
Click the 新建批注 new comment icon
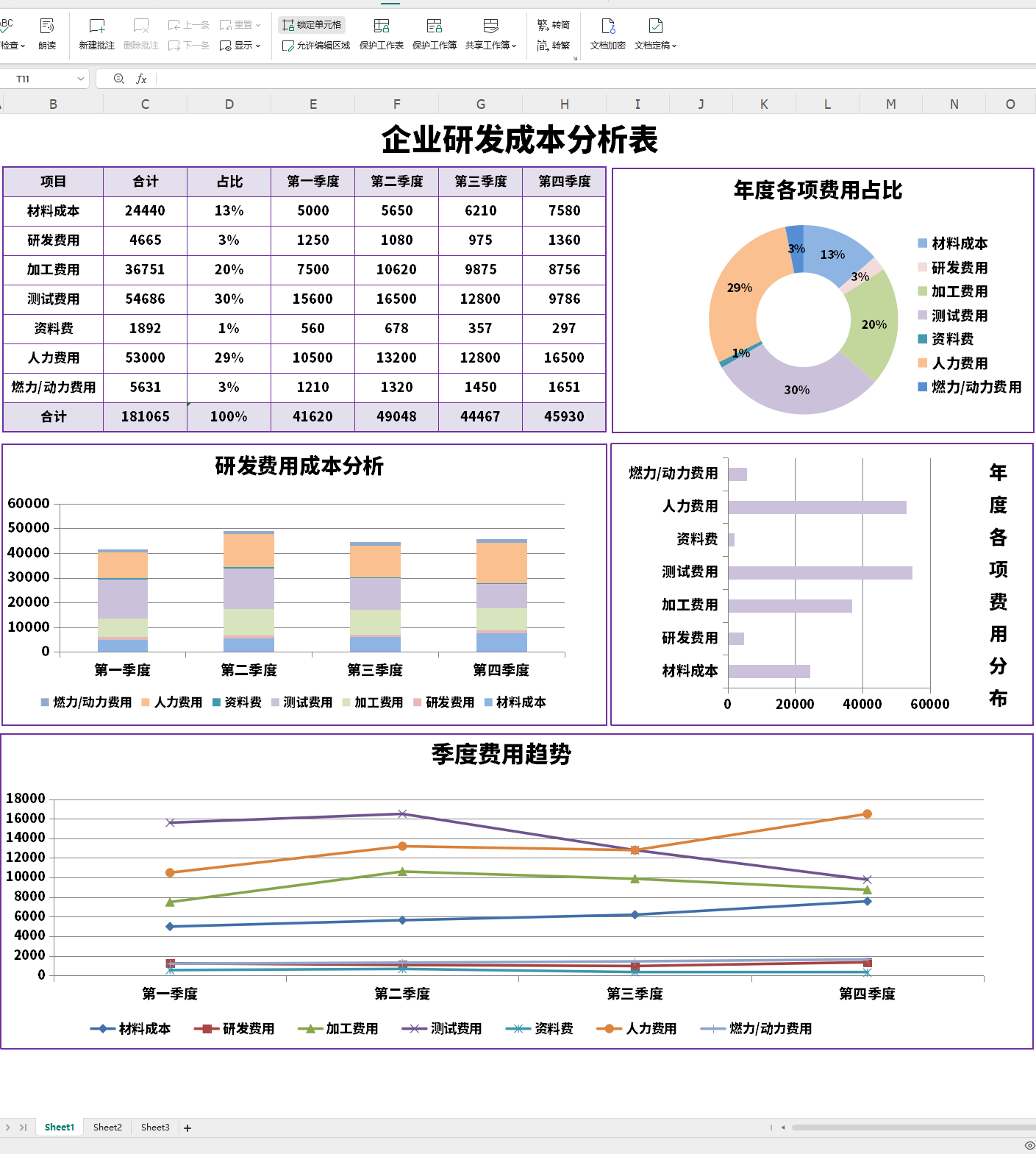coord(96,26)
